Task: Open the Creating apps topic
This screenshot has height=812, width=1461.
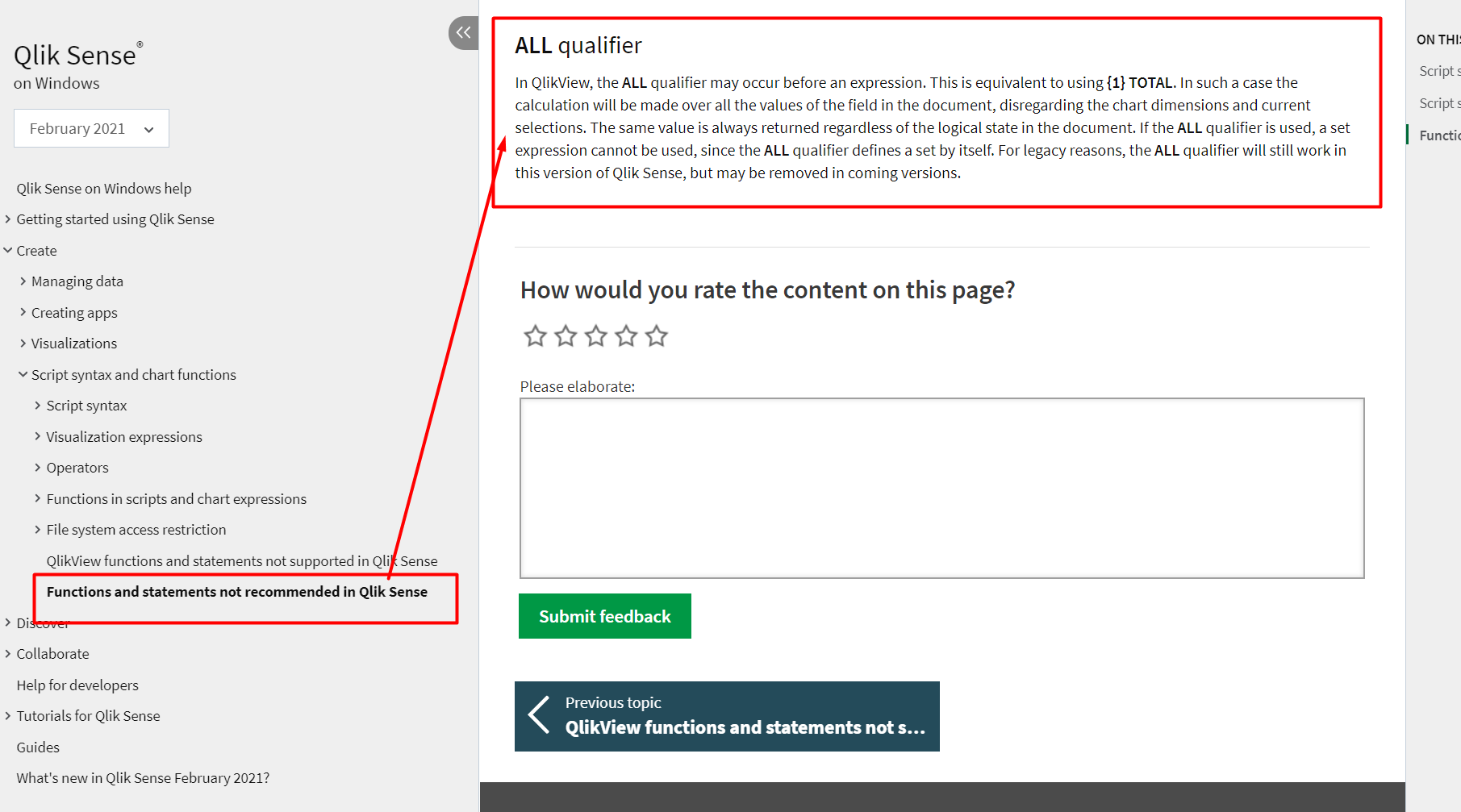Action: pyautogui.click(x=74, y=312)
